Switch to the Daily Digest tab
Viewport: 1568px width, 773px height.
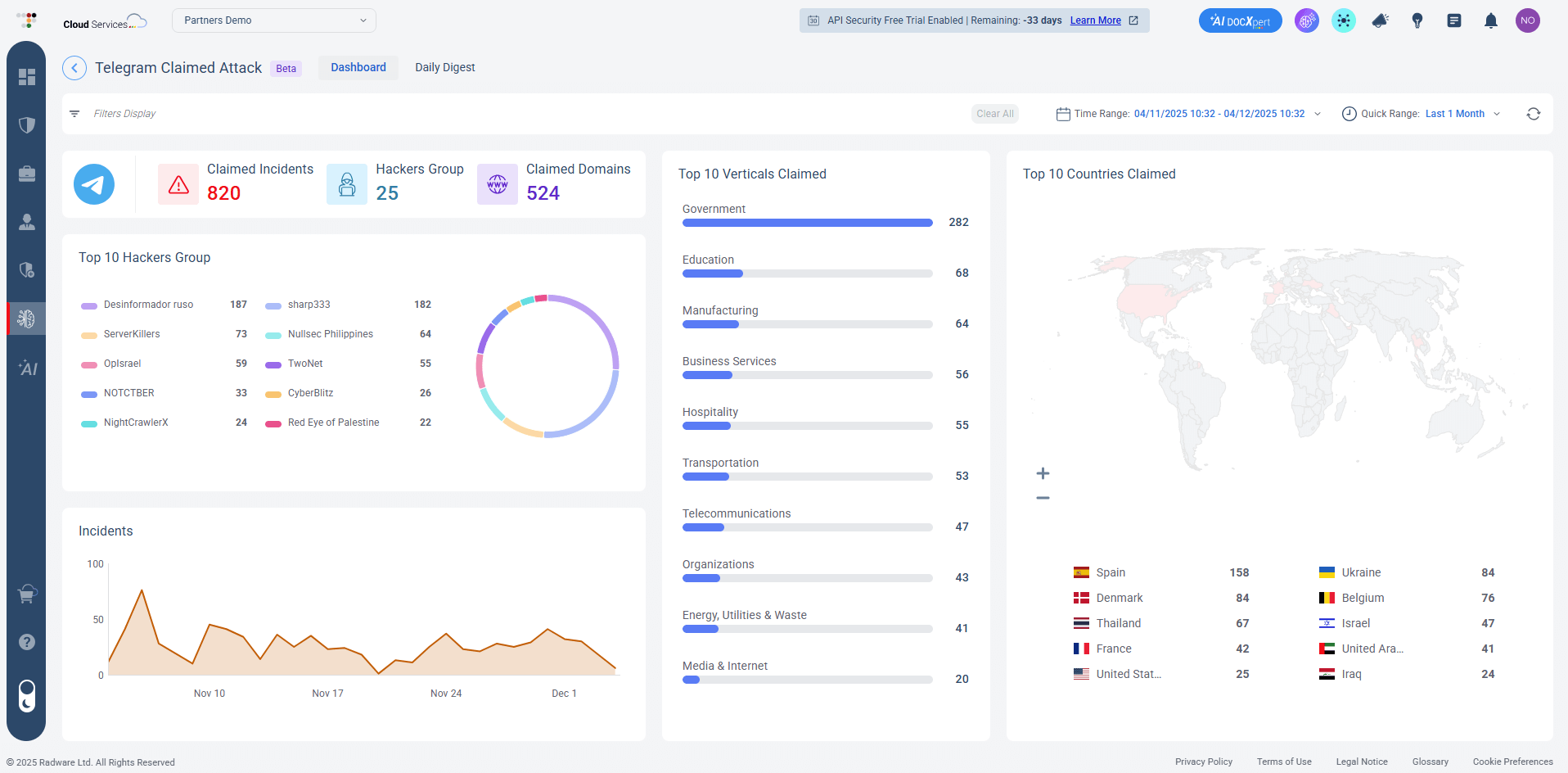(x=444, y=67)
